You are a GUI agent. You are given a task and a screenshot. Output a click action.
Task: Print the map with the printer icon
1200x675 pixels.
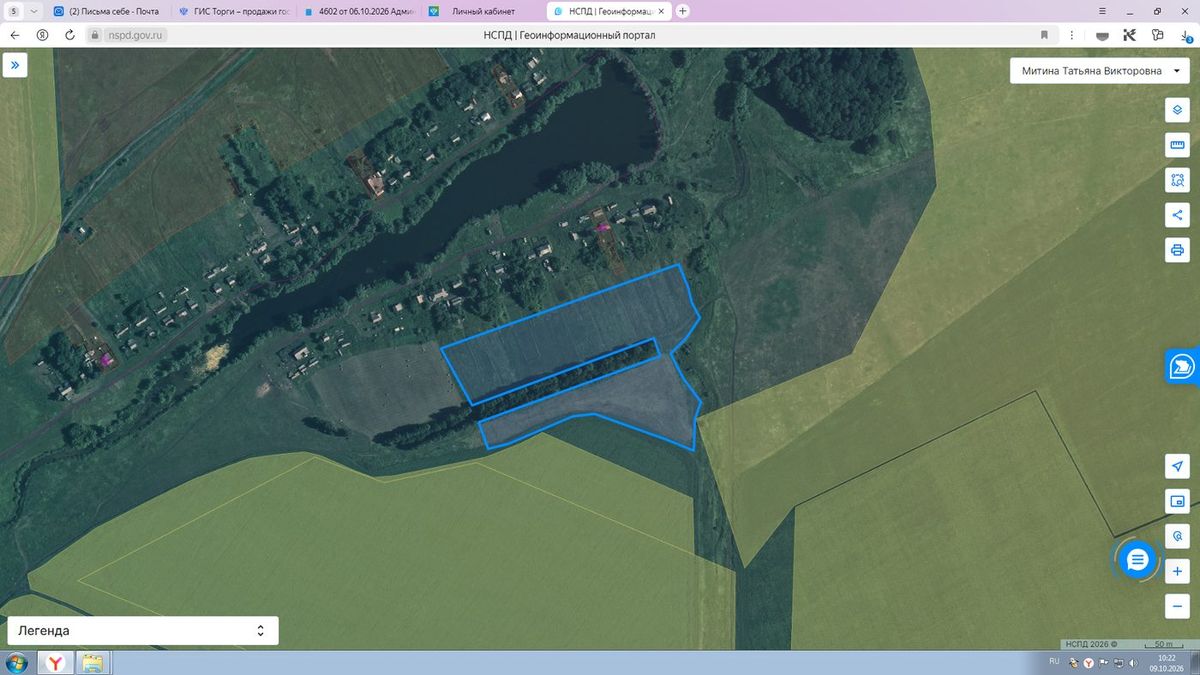click(x=1177, y=249)
